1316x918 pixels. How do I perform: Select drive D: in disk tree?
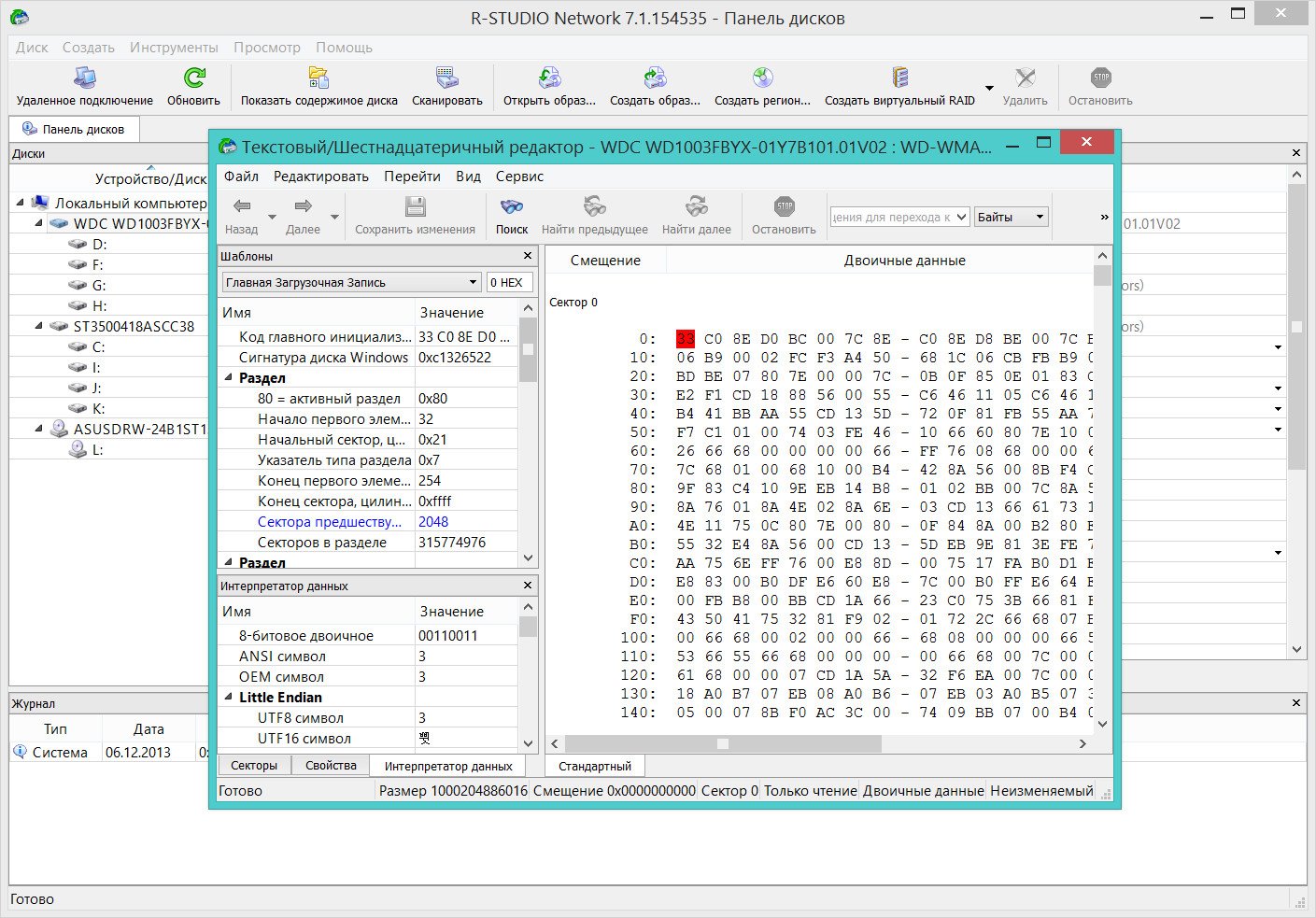(x=99, y=244)
